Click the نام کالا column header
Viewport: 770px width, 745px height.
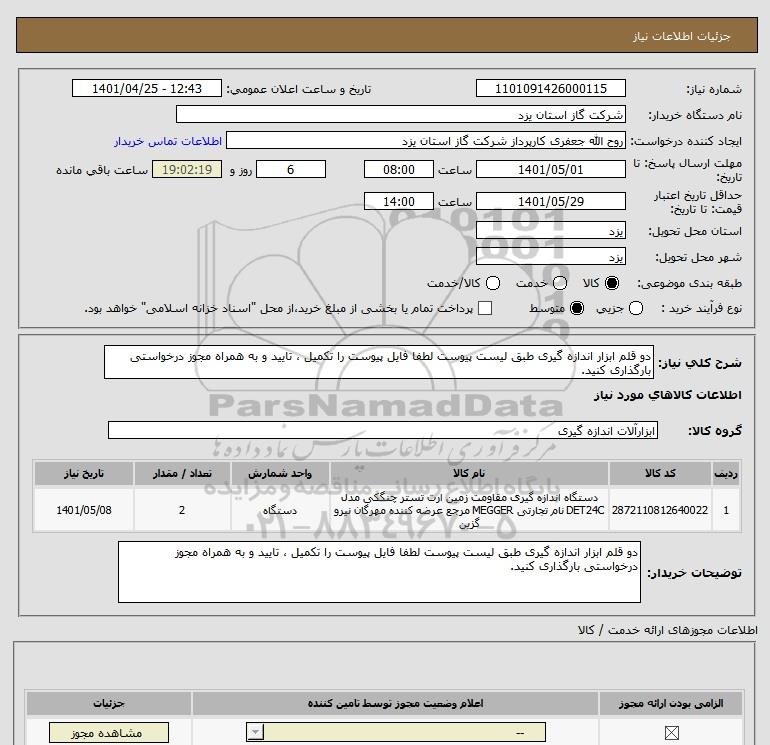469,473
